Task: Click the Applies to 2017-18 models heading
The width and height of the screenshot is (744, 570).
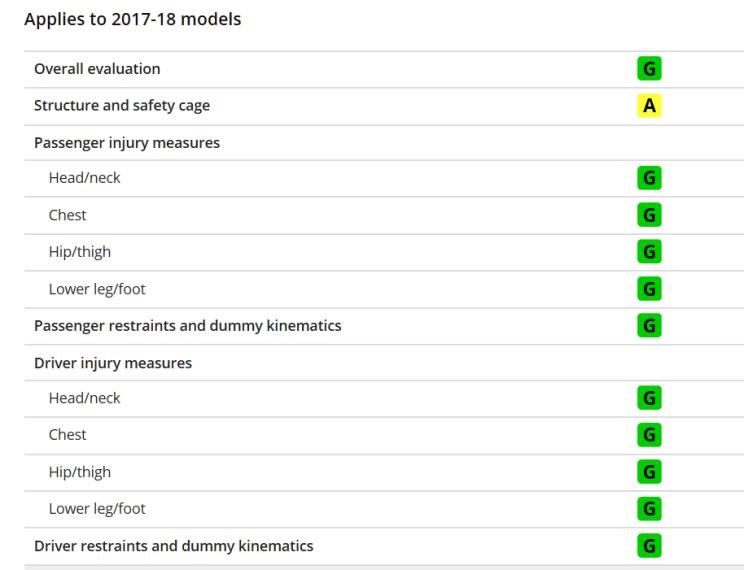Action: click(133, 19)
